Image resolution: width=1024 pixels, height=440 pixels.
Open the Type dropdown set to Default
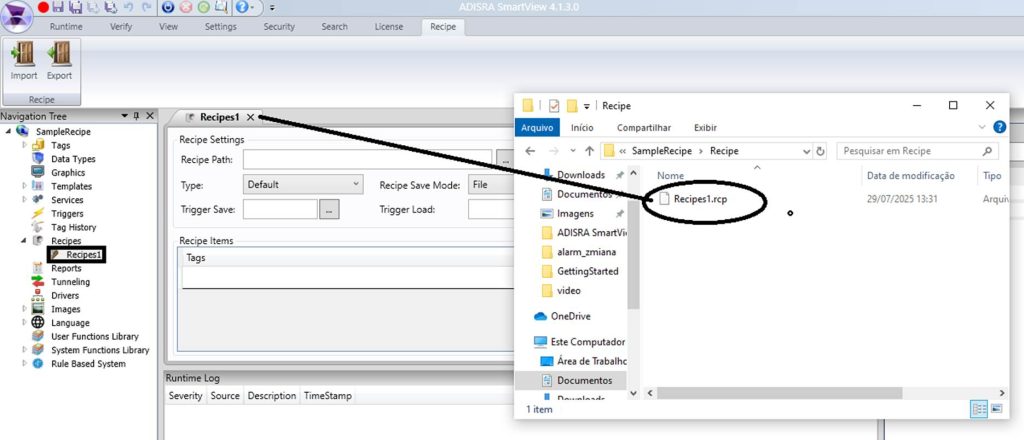303,184
